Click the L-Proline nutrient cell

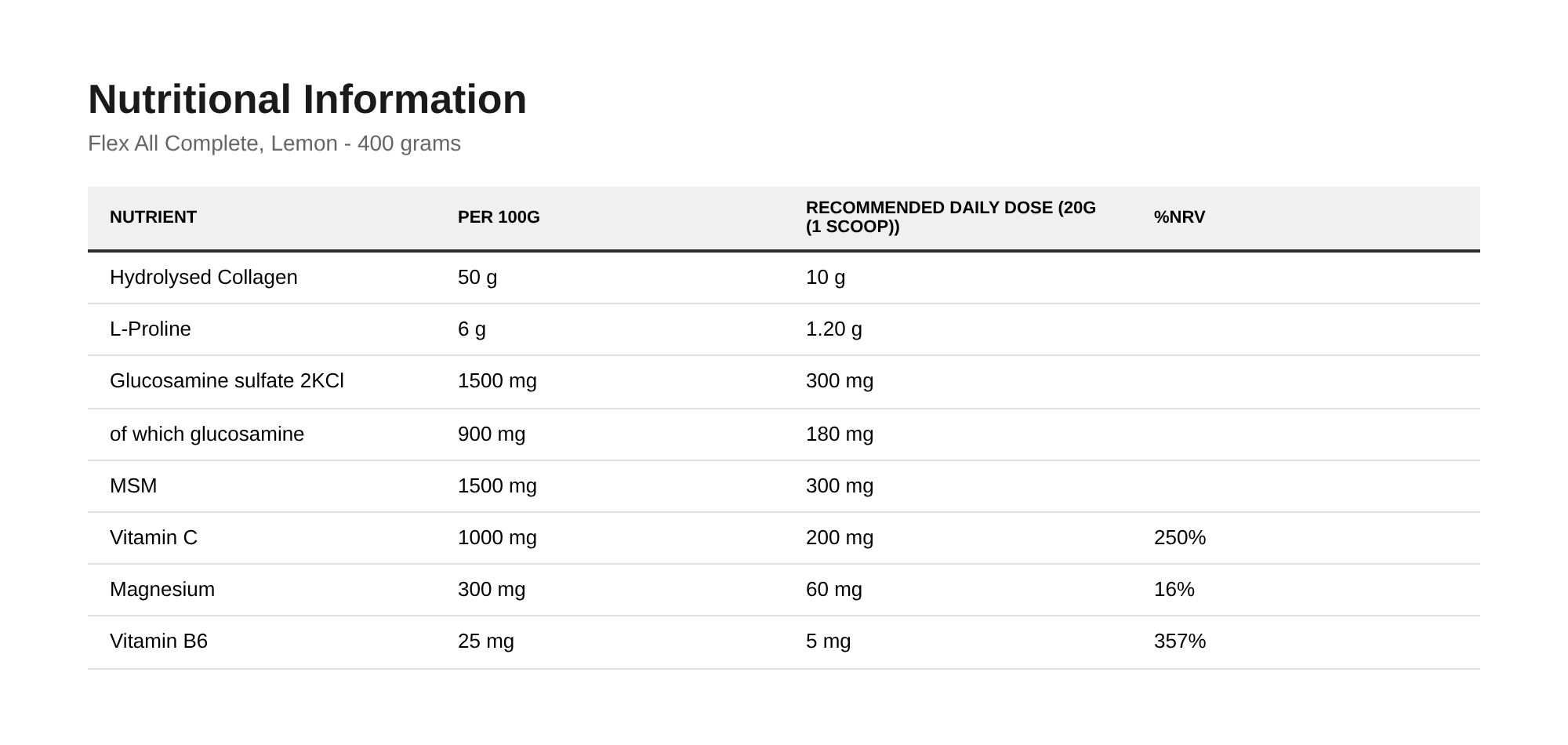151,329
